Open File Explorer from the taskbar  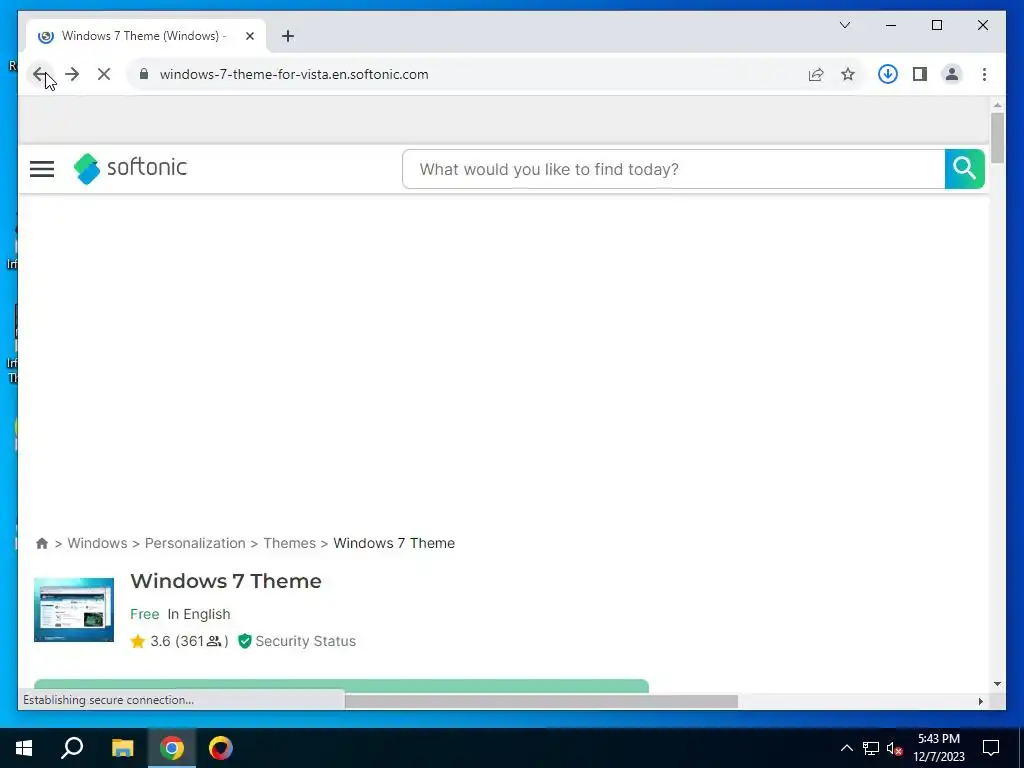tap(122, 748)
